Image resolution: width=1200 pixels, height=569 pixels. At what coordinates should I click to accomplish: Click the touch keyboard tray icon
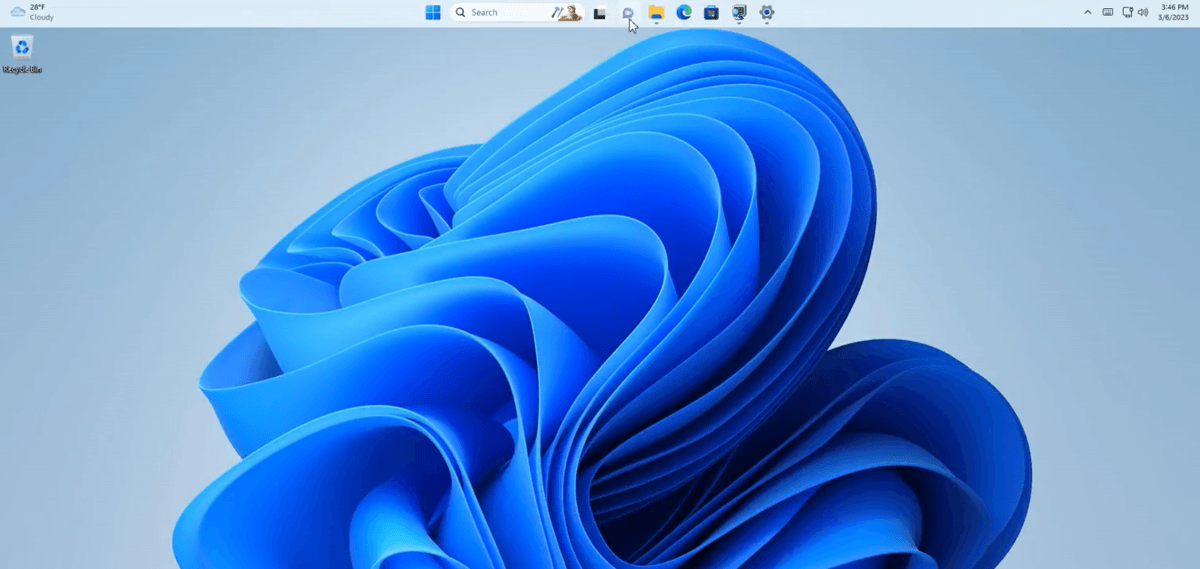tap(1108, 12)
